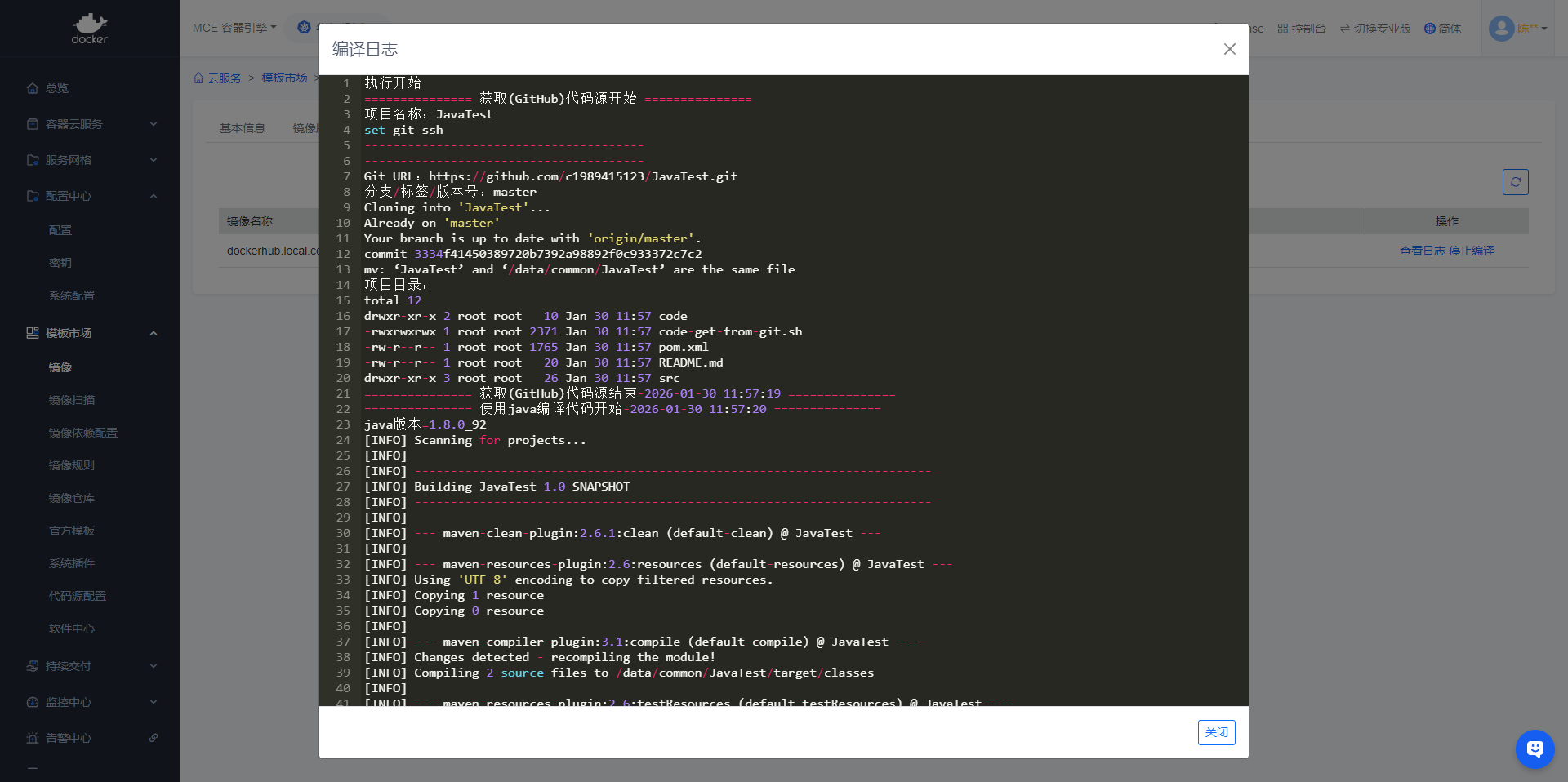Select 镜像扫描 in the sidebar
This screenshot has width=1568, height=782.
pos(72,400)
